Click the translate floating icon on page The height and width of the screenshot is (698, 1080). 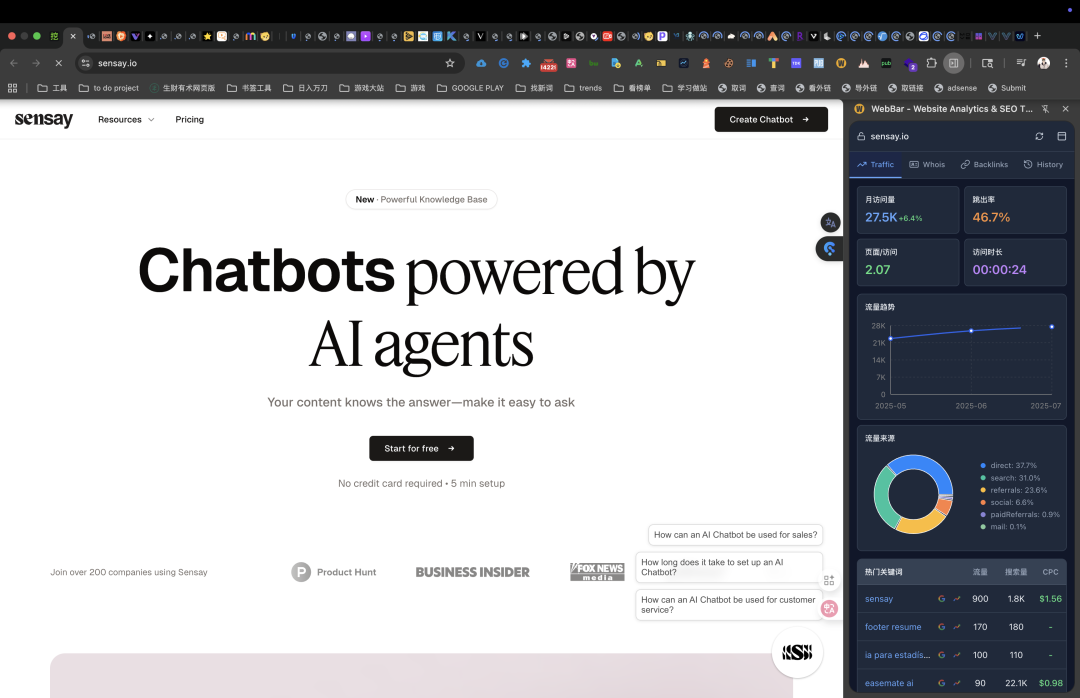point(830,223)
